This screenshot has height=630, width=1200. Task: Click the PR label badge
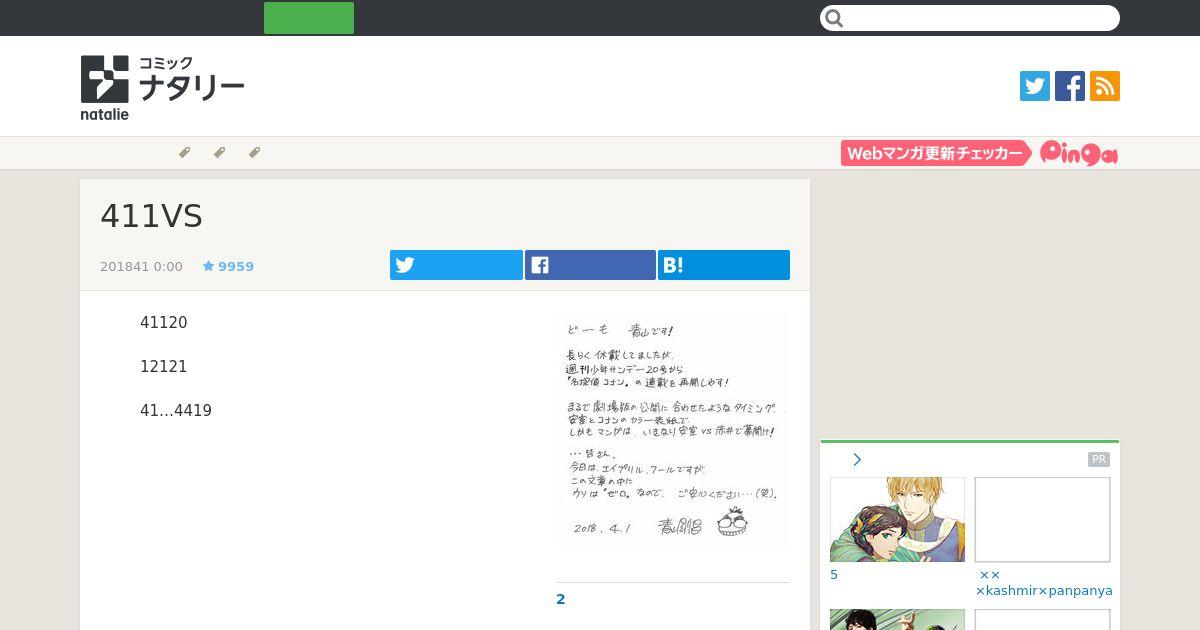pyautogui.click(x=1099, y=460)
